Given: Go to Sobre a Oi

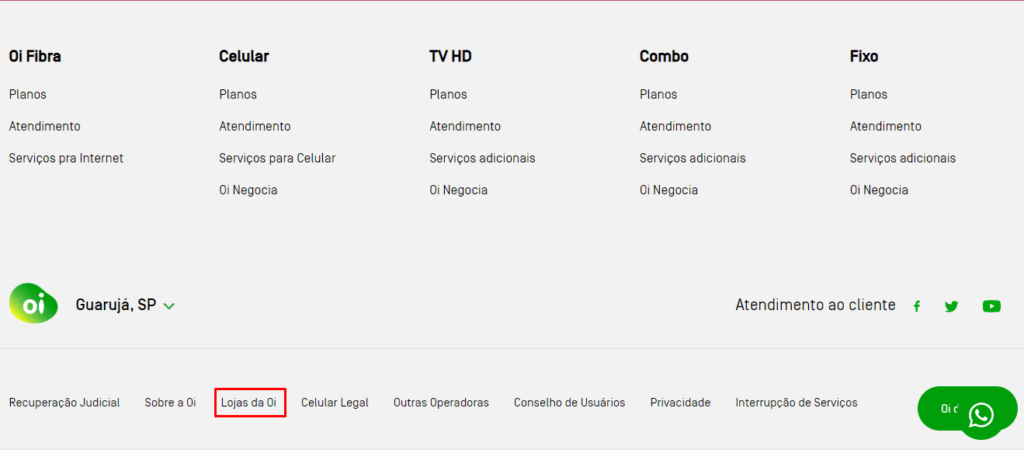Looking at the screenshot, I should [x=170, y=403].
